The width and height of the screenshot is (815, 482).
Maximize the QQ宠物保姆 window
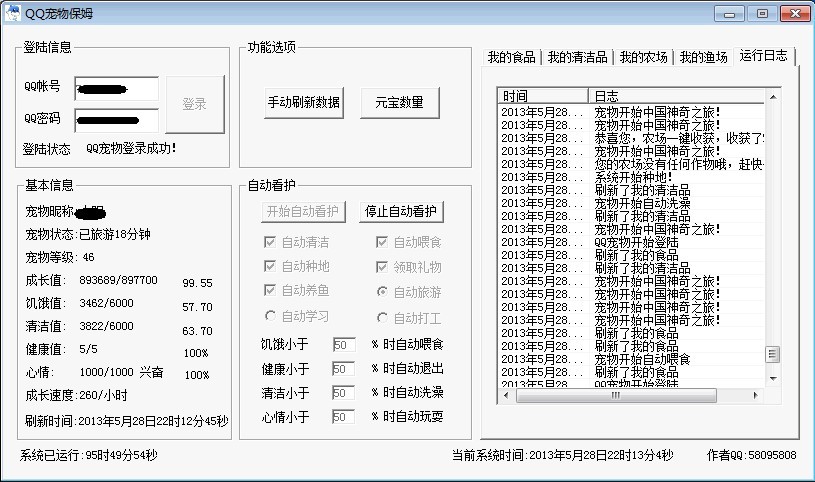click(762, 14)
